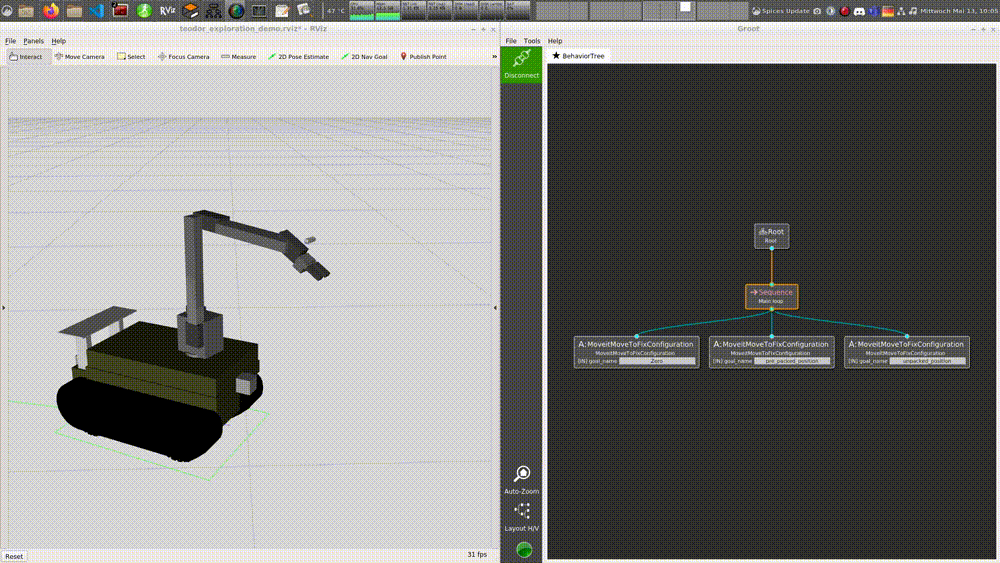This screenshot has height=563, width=1000.
Task: Open the network tray icon
Action: pos(901,11)
